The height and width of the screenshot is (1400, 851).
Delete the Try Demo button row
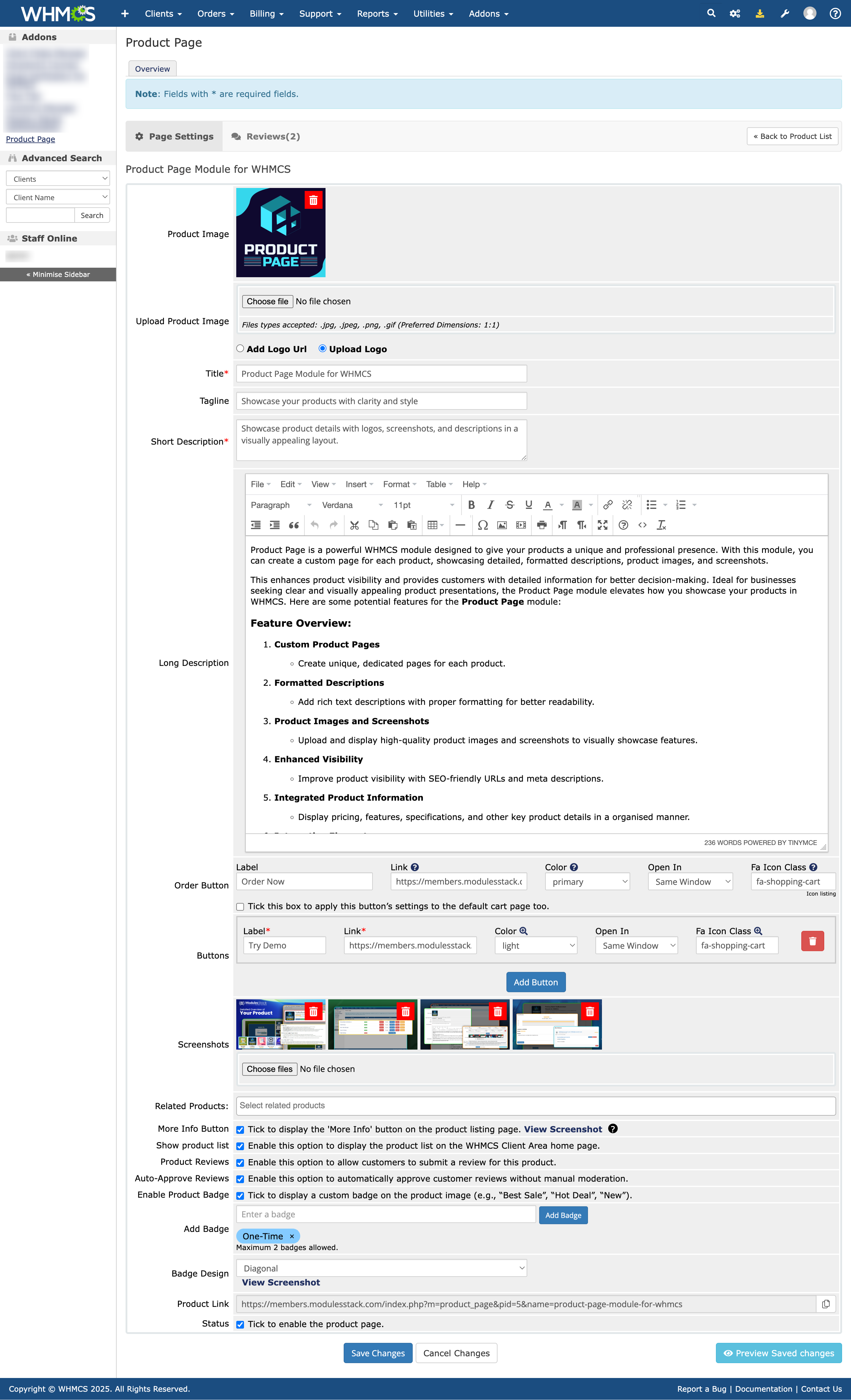click(812, 941)
